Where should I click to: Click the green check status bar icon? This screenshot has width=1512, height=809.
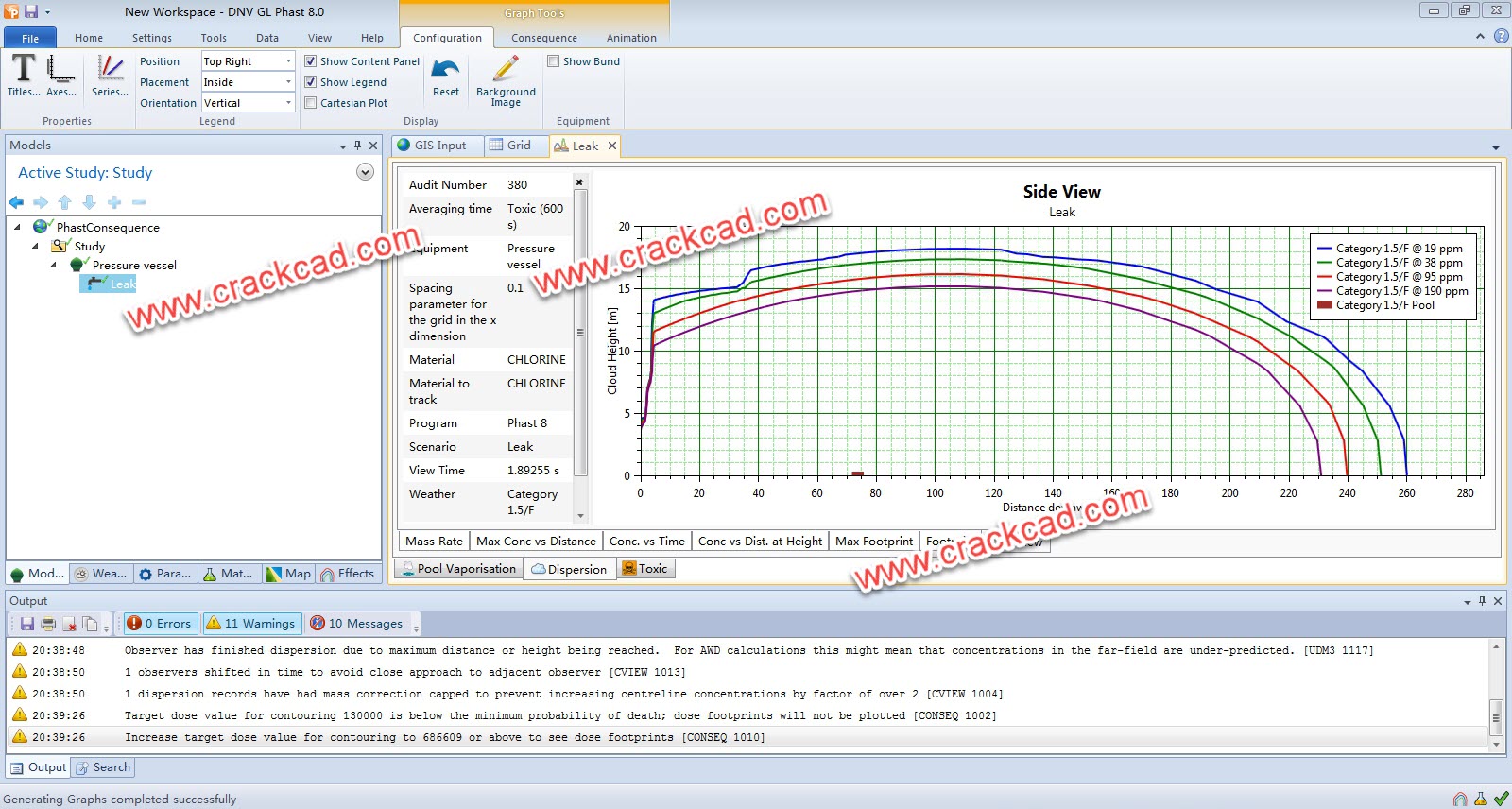pyautogui.click(x=1501, y=800)
